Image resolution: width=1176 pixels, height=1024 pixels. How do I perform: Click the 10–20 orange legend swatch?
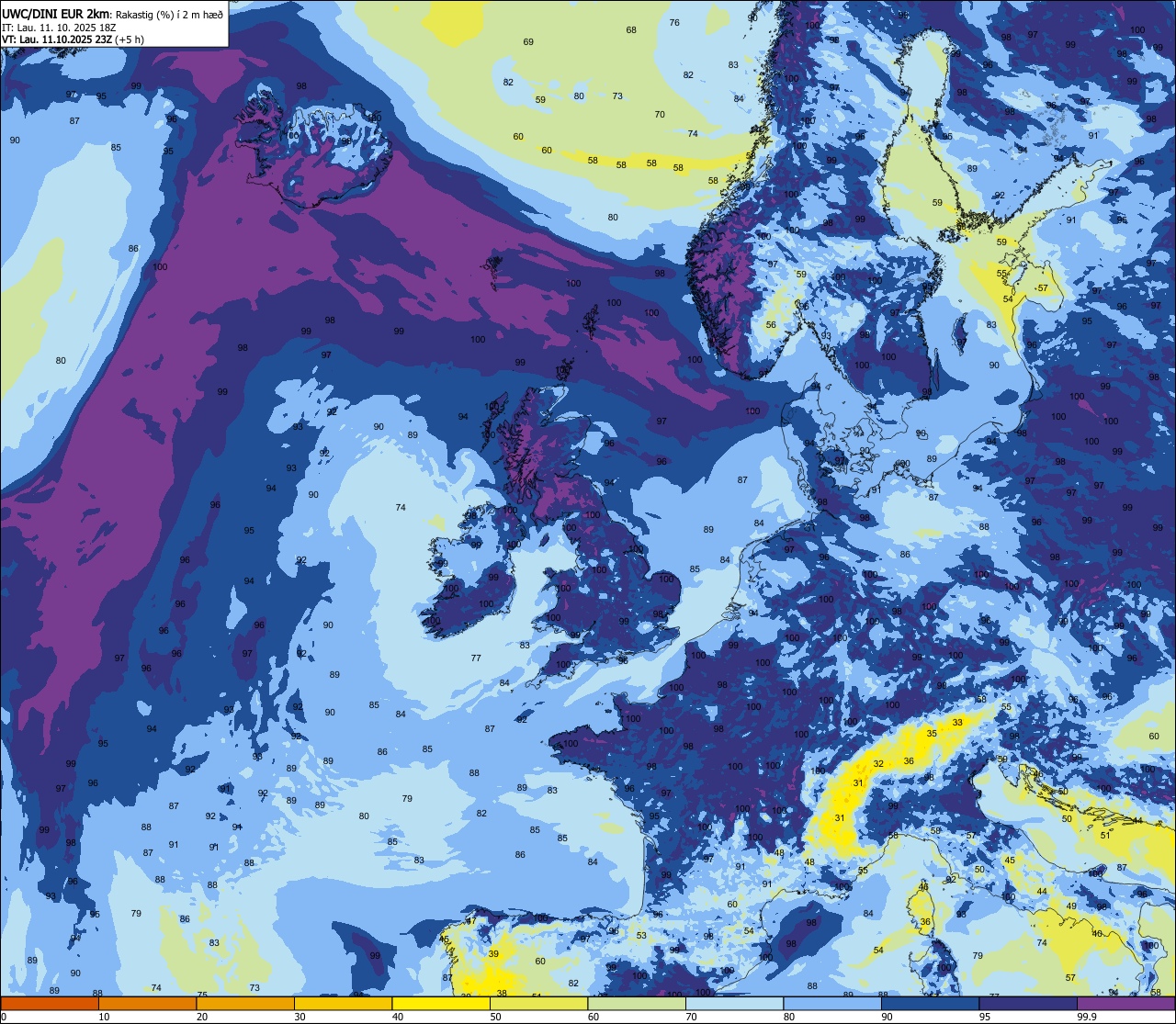pyautogui.click(x=147, y=1003)
